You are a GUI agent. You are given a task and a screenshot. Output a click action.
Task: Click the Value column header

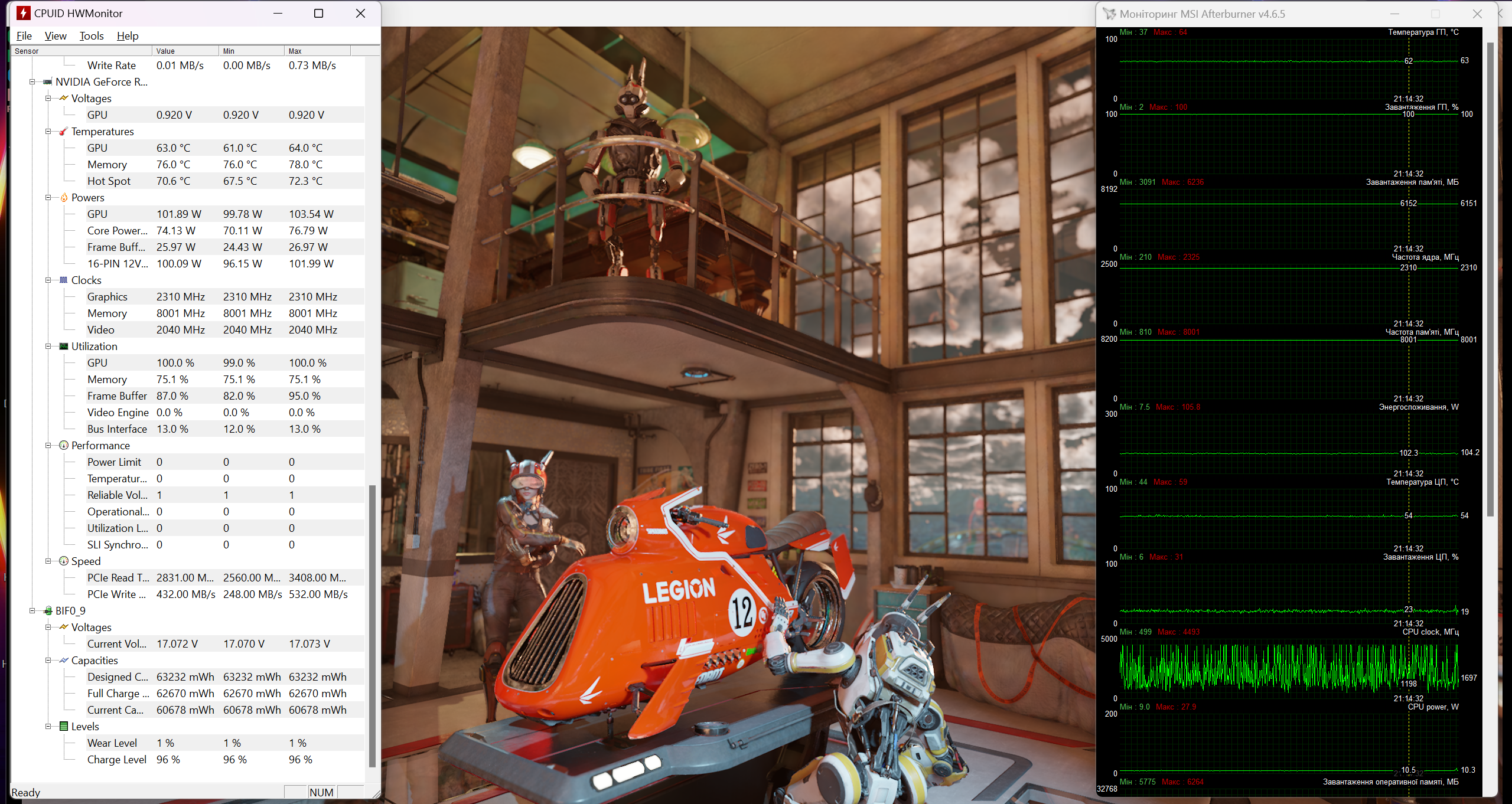click(x=185, y=51)
